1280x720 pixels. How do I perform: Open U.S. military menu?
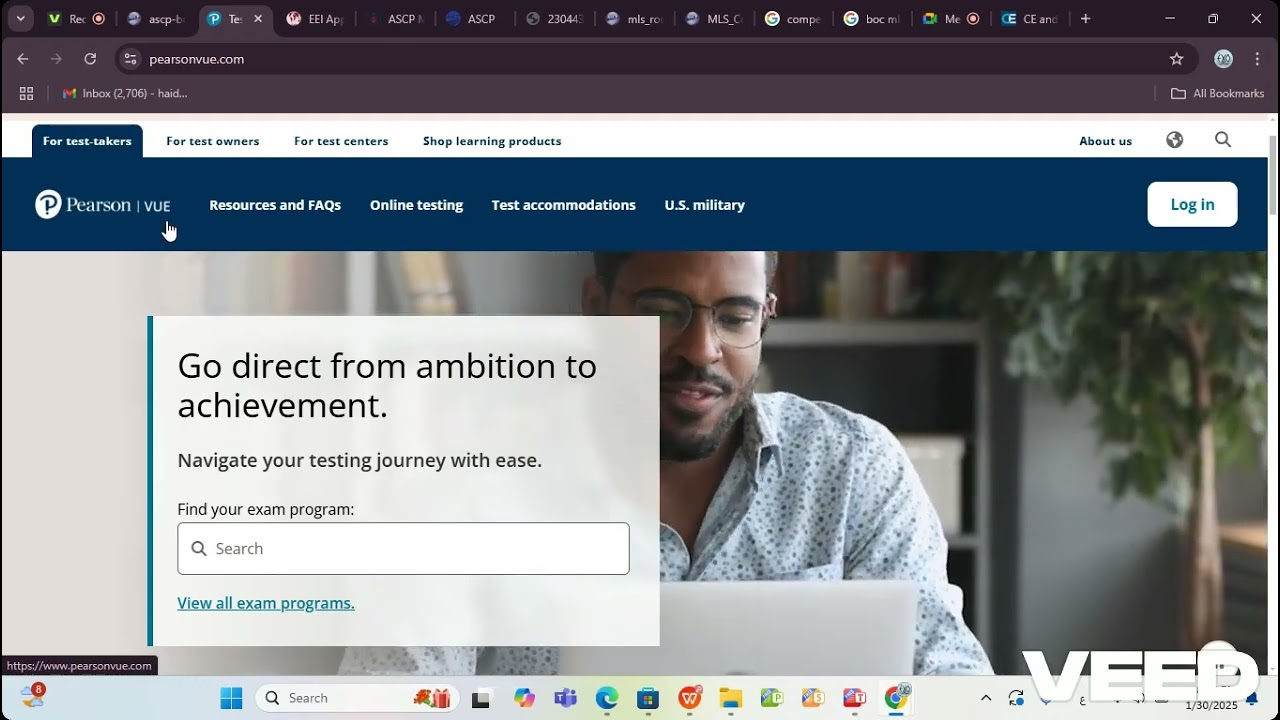tap(705, 205)
